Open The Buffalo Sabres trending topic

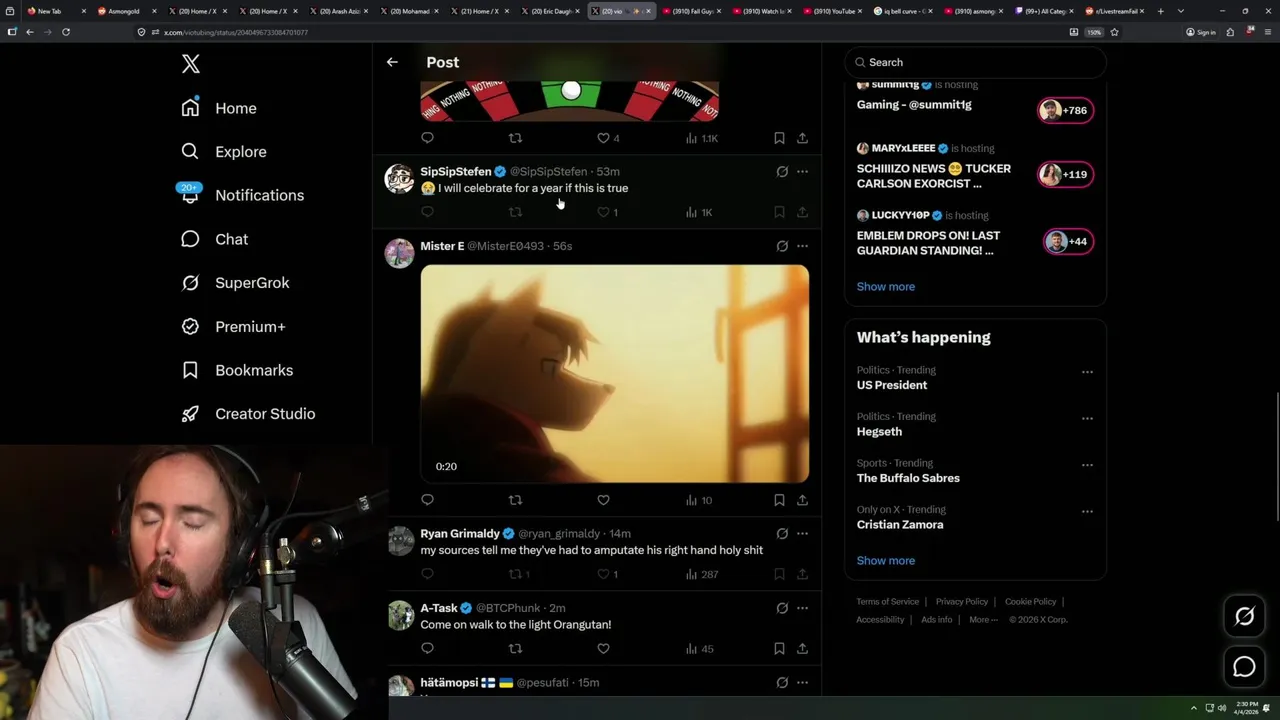tap(908, 478)
